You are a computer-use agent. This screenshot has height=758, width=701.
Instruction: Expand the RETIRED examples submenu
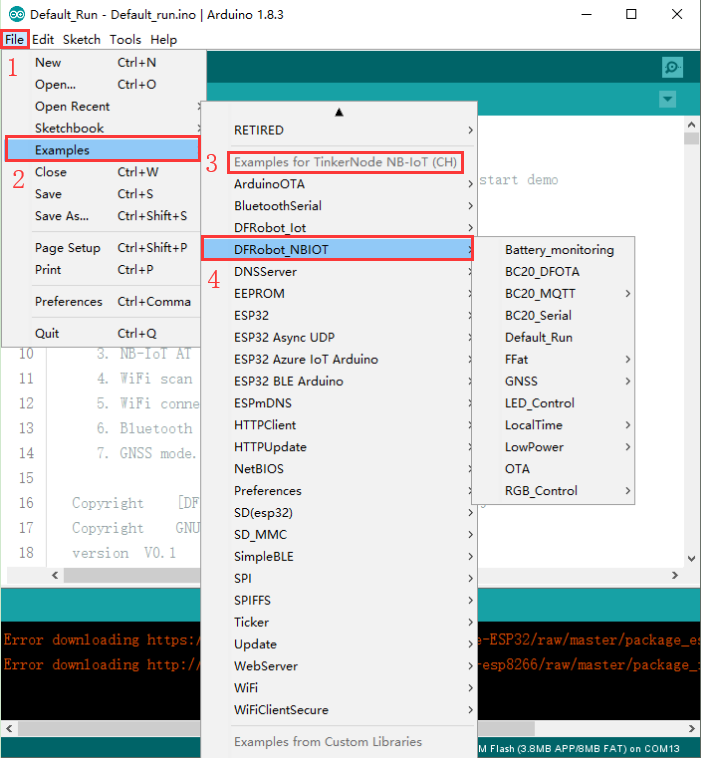point(339,130)
